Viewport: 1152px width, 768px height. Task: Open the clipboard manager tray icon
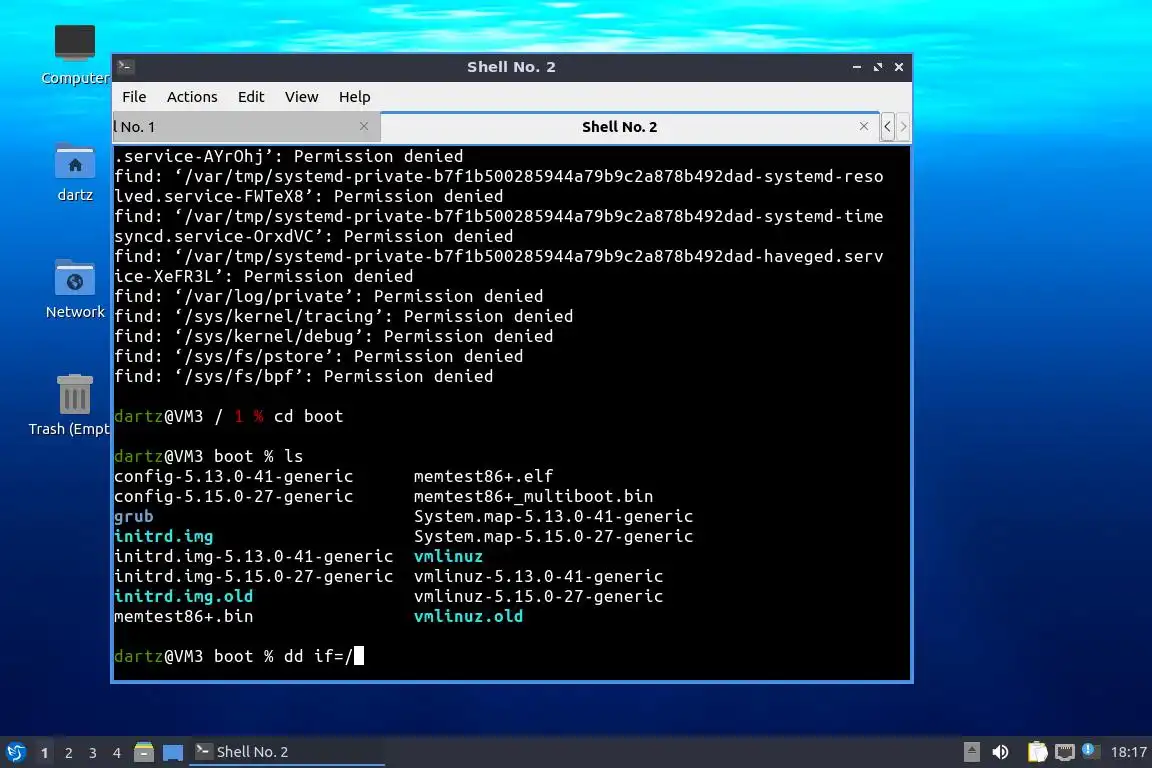(x=1037, y=752)
